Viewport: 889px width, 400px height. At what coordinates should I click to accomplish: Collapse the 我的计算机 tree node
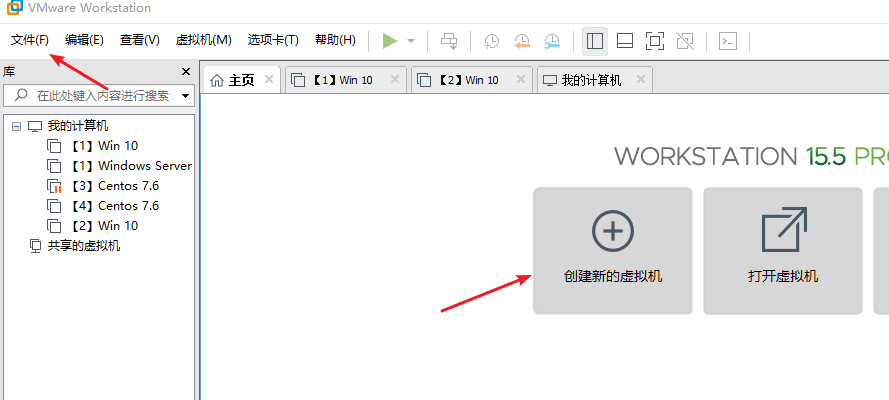coord(16,126)
